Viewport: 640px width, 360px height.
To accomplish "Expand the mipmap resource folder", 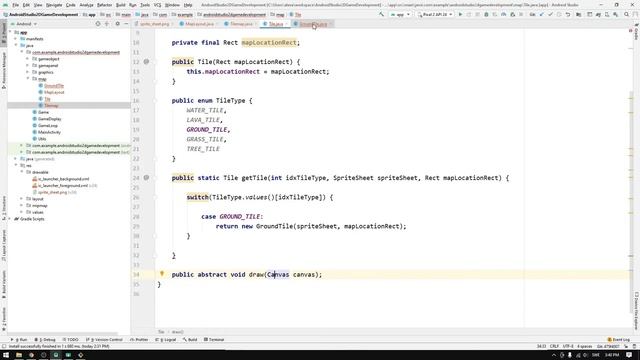I will [x=22, y=205].
